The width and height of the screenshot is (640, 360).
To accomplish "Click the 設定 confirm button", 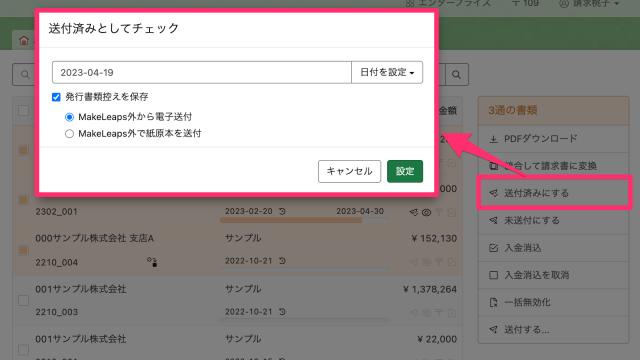I will point(405,171).
